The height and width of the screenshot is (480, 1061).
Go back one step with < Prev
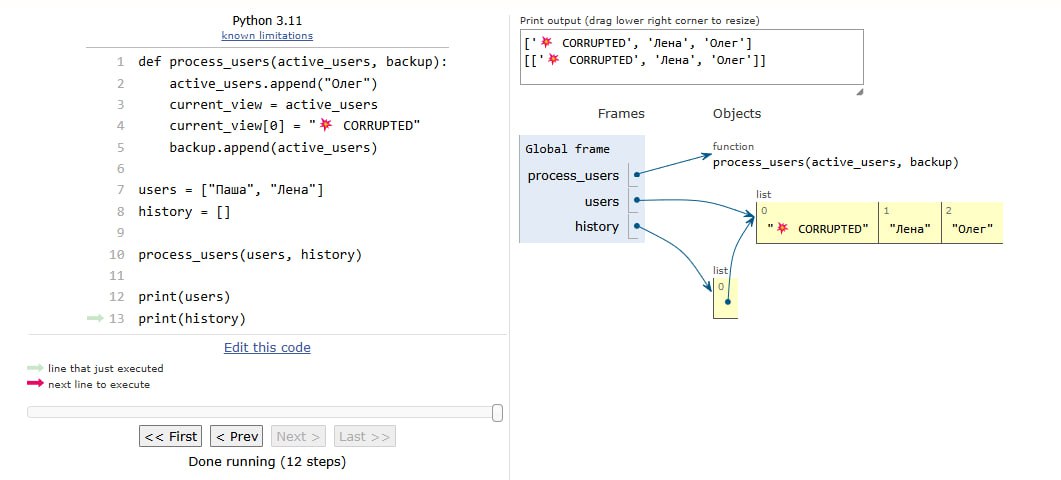237,437
